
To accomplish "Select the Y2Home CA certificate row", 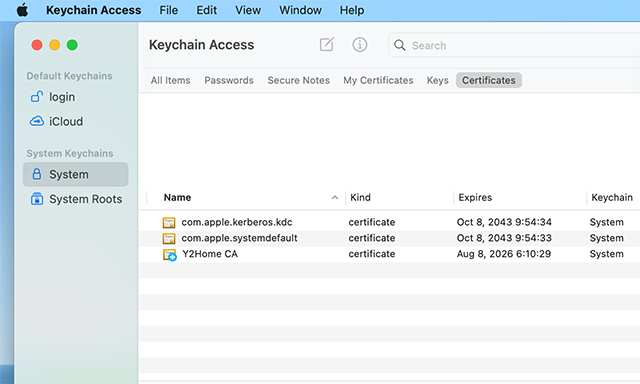I will [389, 254].
